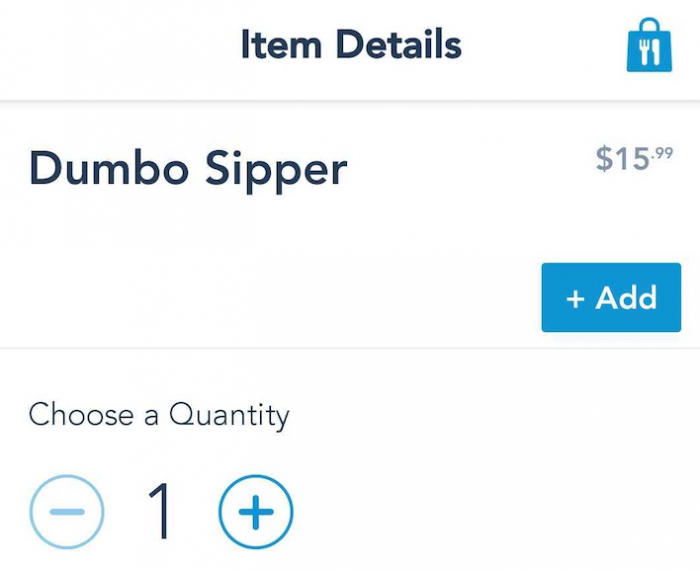Click the $15.99 price label
This screenshot has width=700, height=571.
coord(634,158)
